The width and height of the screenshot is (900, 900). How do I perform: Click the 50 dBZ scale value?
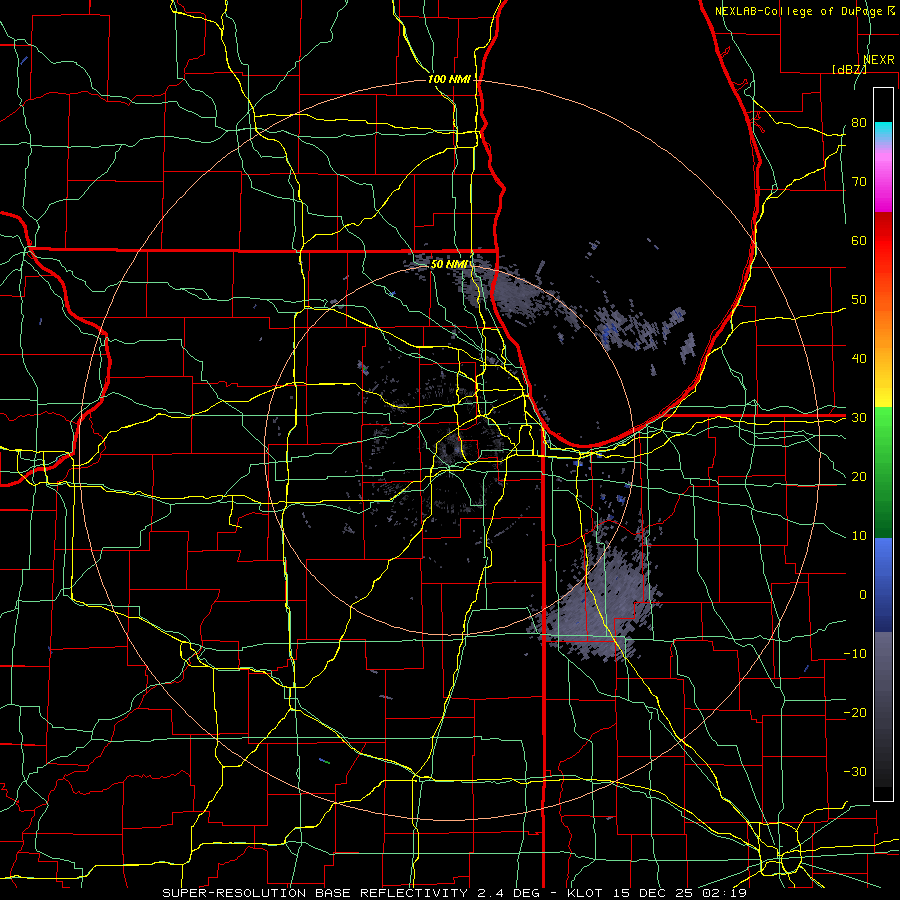click(859, 300)
